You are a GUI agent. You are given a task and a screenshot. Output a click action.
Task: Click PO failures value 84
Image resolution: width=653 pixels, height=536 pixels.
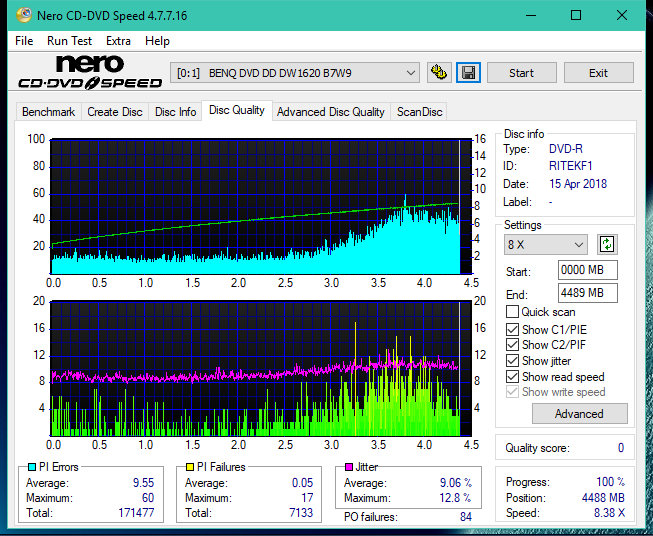click(x=466, y=517)
